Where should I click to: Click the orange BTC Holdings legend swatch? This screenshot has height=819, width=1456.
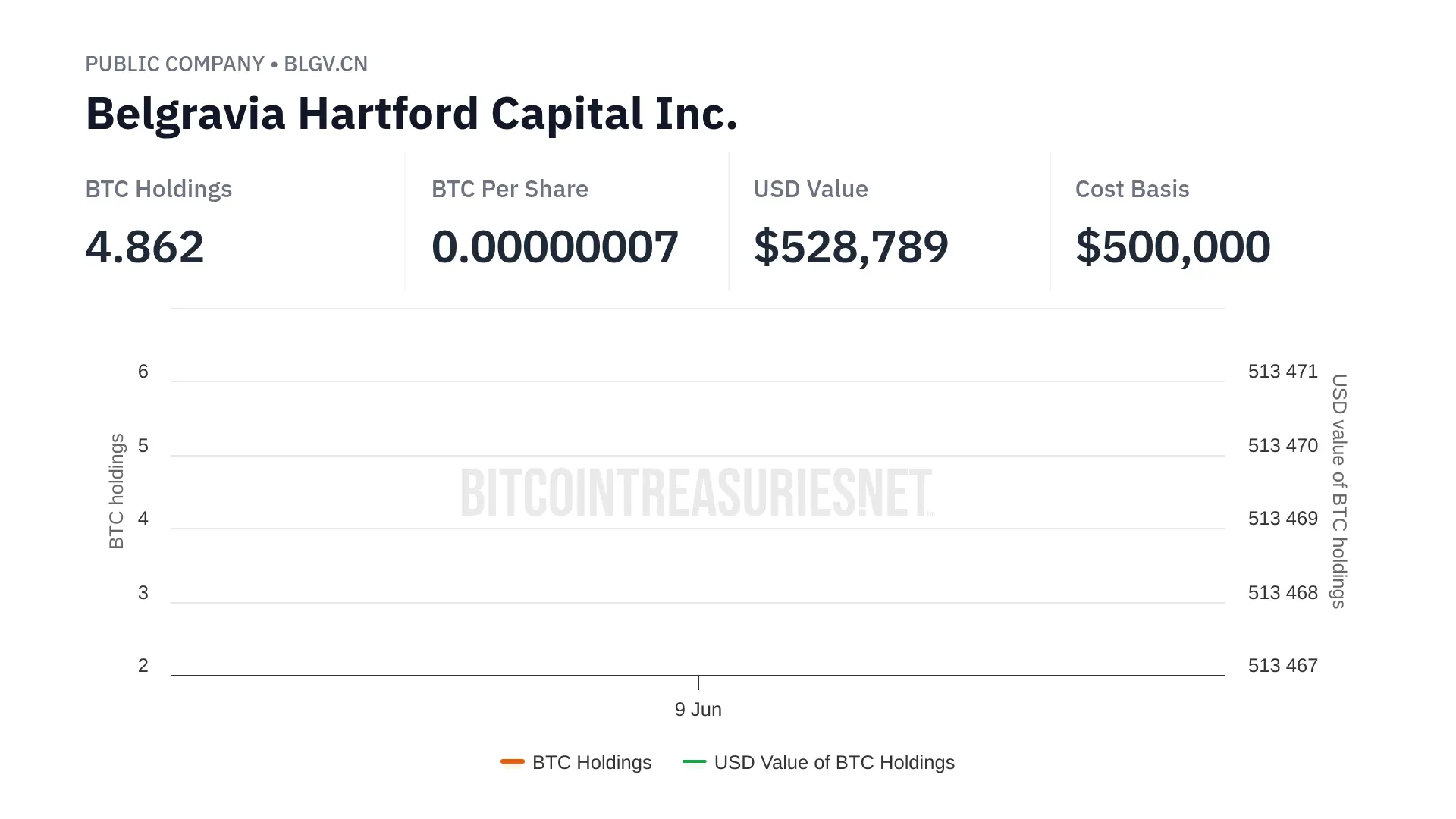(513, 761)
